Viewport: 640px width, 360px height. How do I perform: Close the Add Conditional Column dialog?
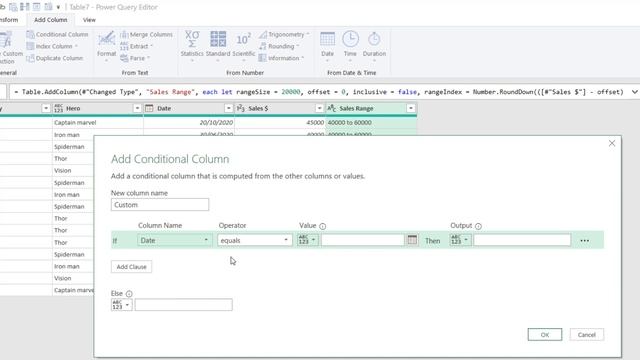[x=611, y=143]
